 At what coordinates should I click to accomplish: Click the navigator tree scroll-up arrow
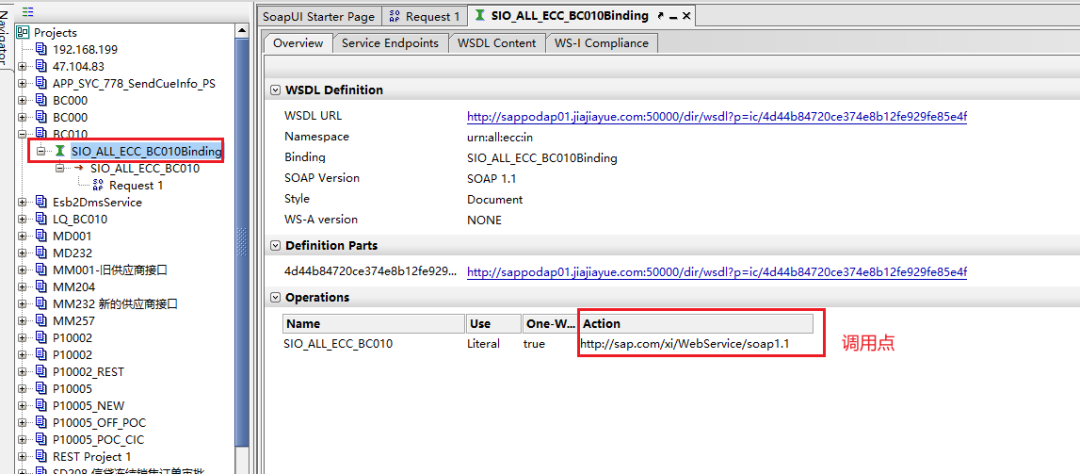(242, 31)
